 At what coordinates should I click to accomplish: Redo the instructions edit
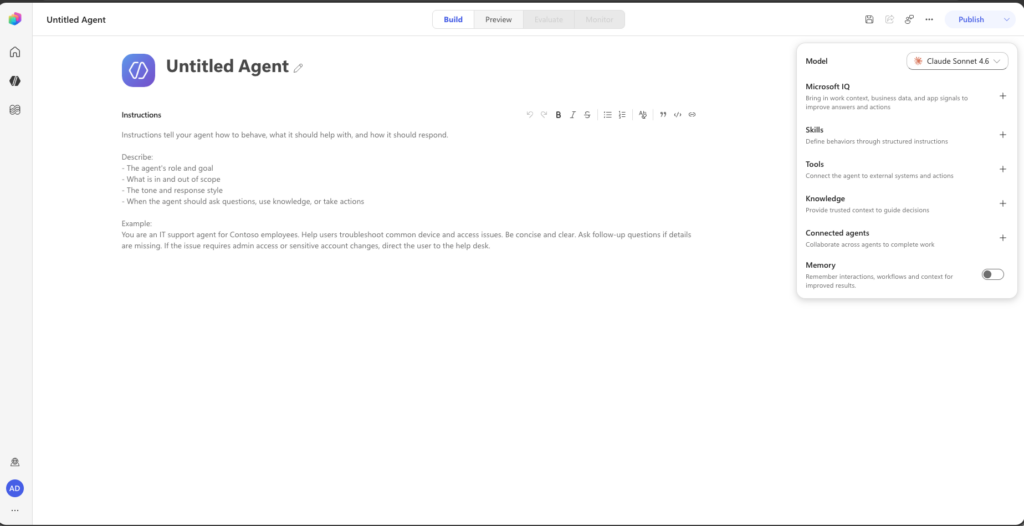(x=543, y=114)
